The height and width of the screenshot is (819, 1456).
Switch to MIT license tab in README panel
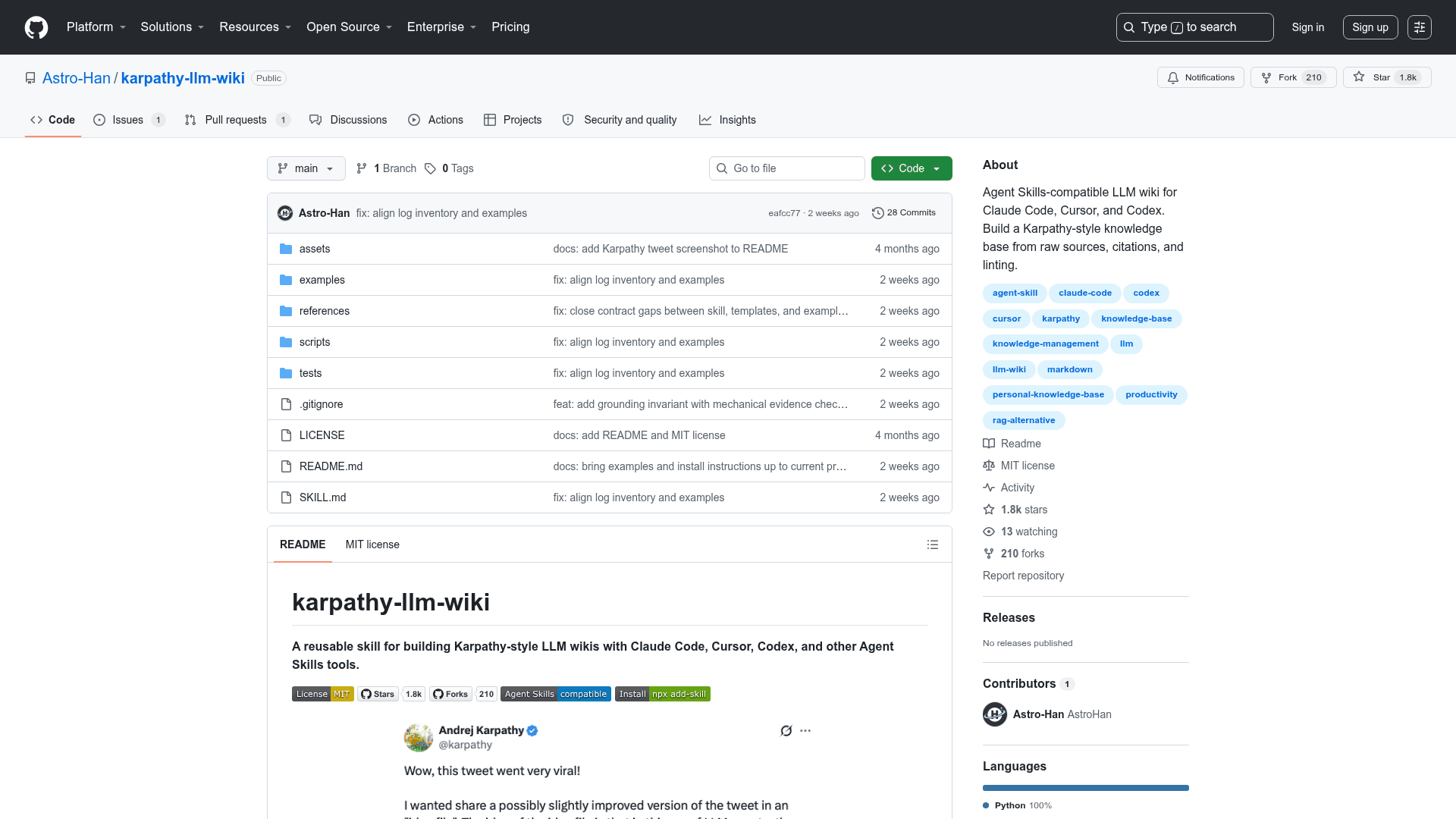tap(372, 544)
